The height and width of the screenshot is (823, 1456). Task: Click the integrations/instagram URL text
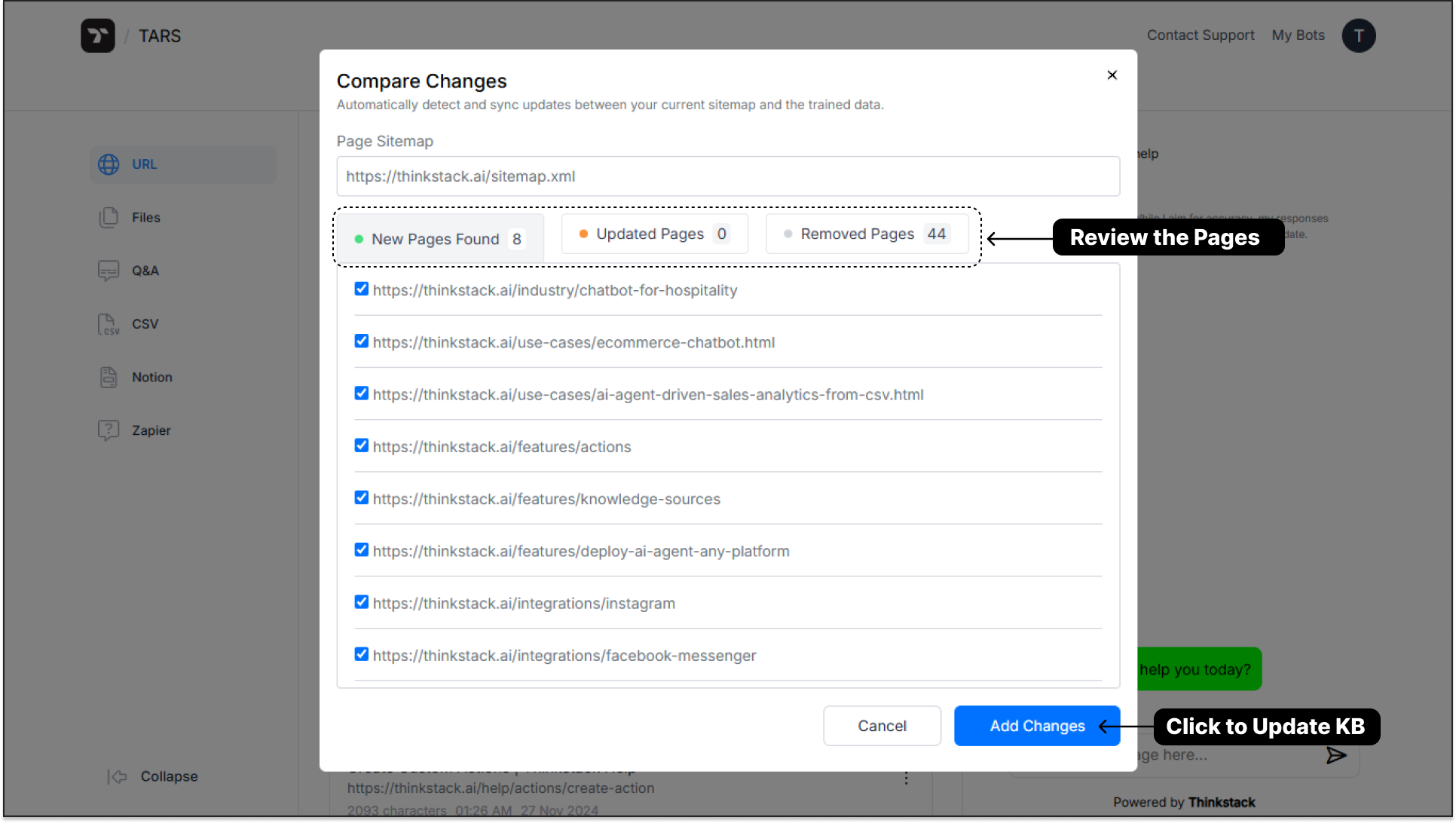pos(524,604)
